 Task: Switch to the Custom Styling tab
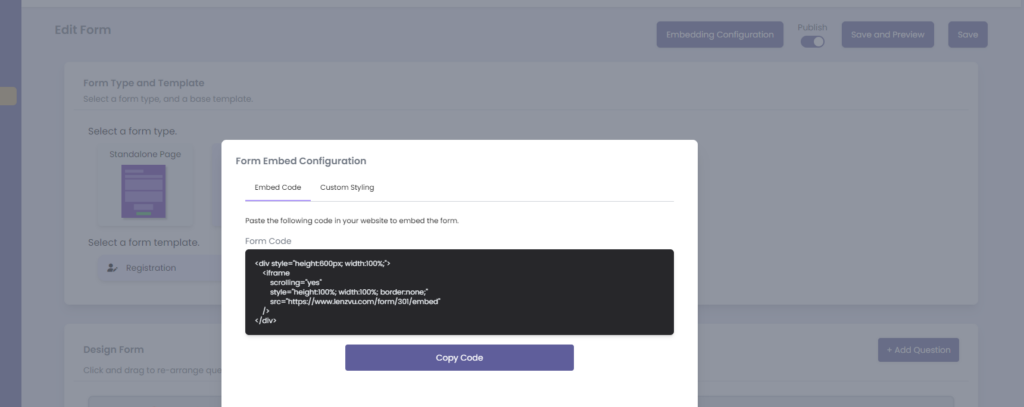pyautogui.click(x=346, y=187)
